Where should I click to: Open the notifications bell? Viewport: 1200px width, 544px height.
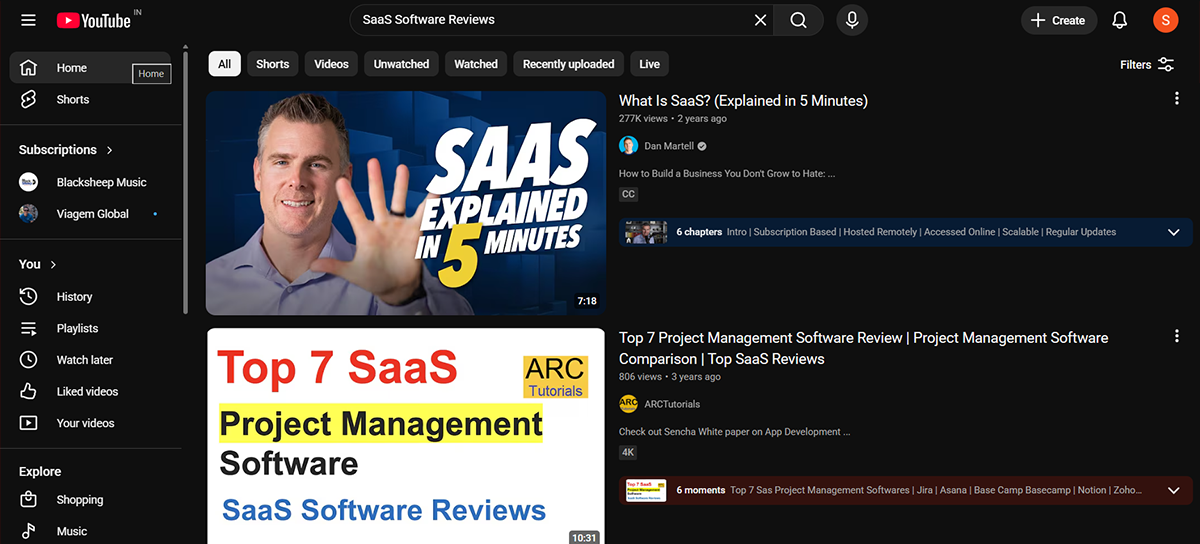(x=1120, y=20)
